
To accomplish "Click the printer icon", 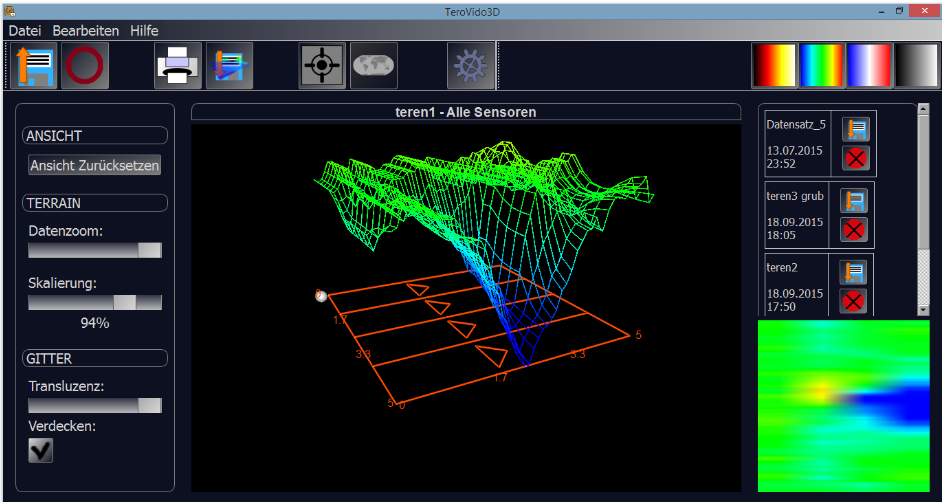I will (178, 66).
